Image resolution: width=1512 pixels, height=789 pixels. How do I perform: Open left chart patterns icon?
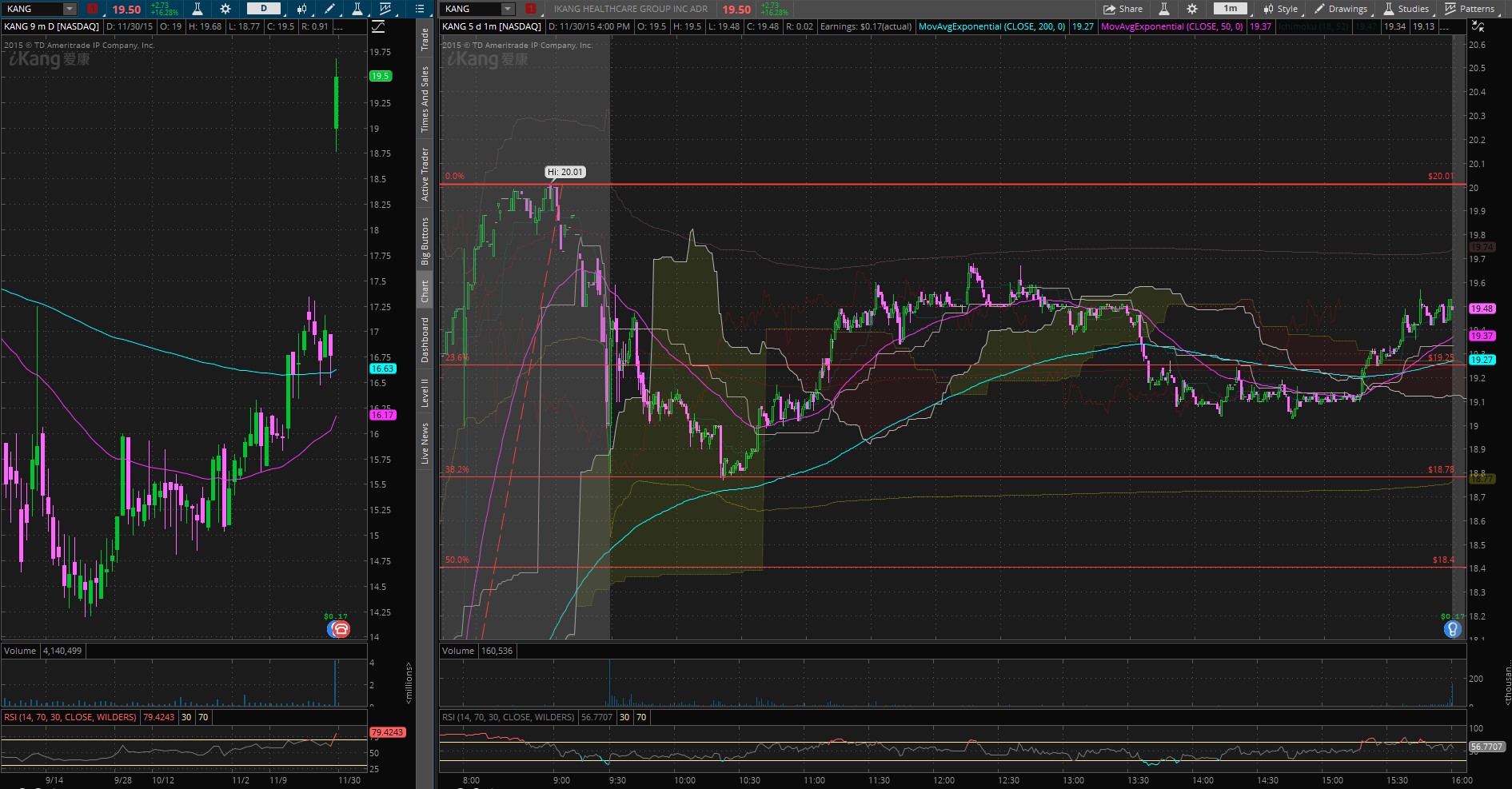point(385,9)
